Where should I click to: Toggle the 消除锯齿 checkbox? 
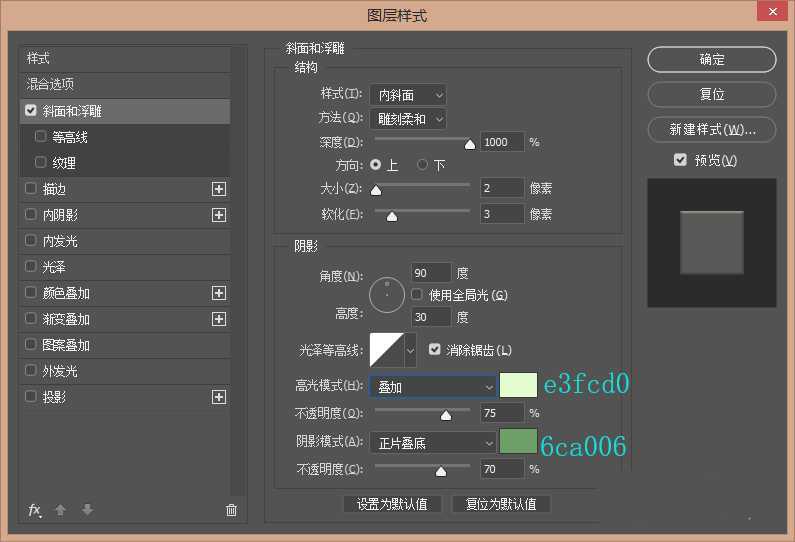click(x=434, y=350)
